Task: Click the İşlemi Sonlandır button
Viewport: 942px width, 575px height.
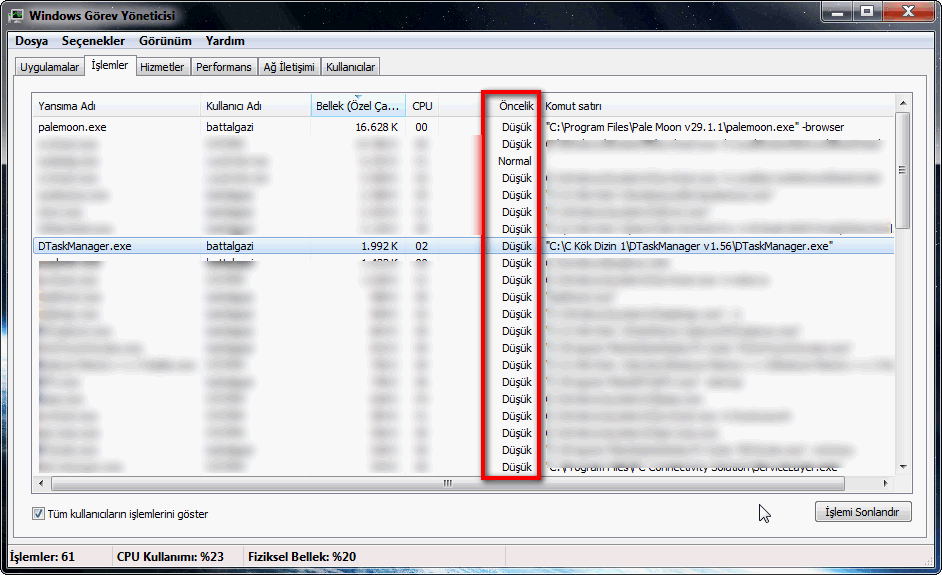Action: 863,512
